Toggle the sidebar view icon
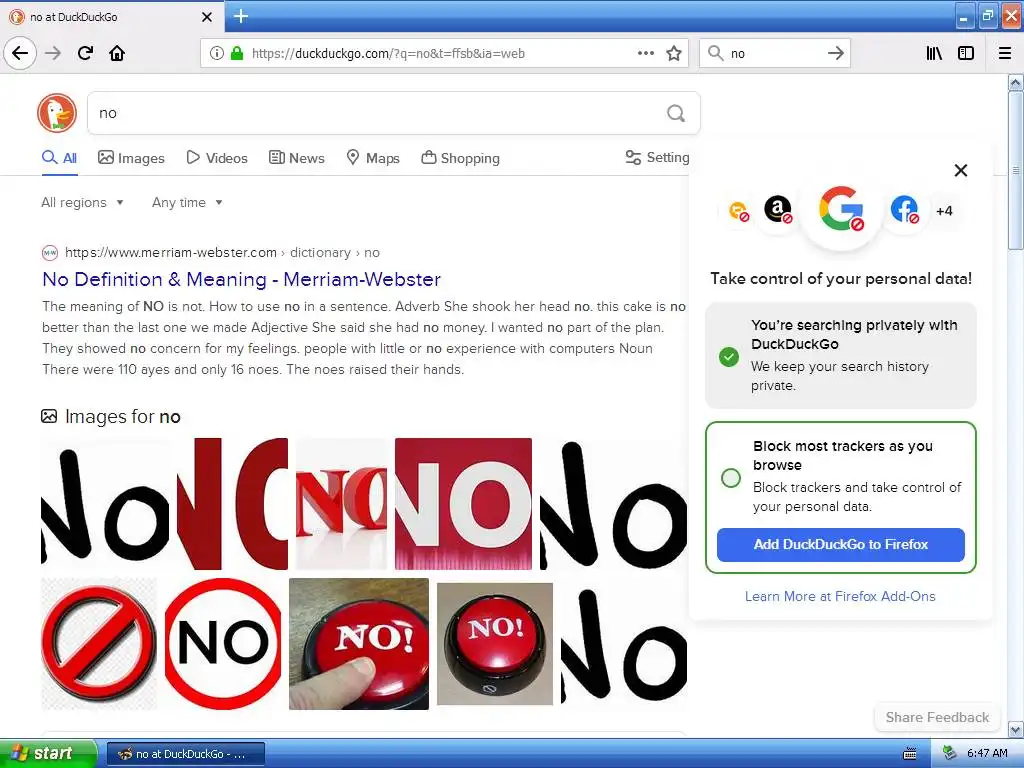This screenshot has width=1024, height=768. tap(966, 53)
